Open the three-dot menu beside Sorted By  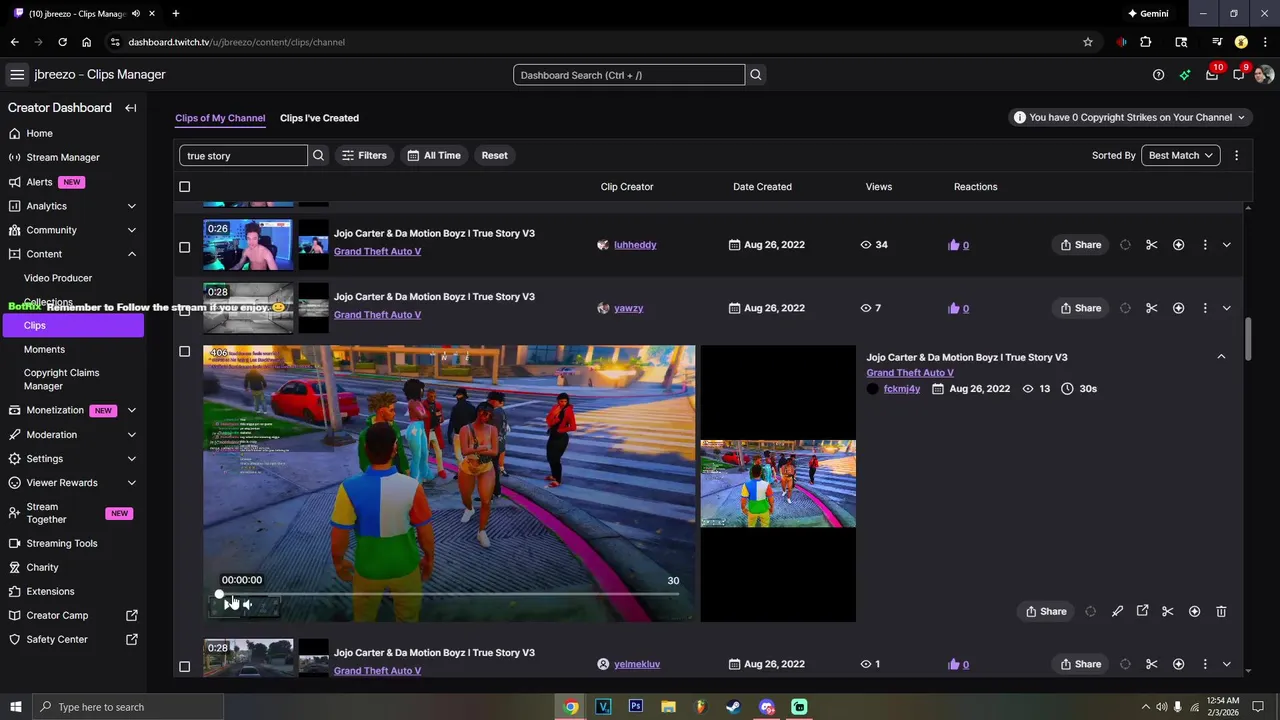pos(1236,155)
